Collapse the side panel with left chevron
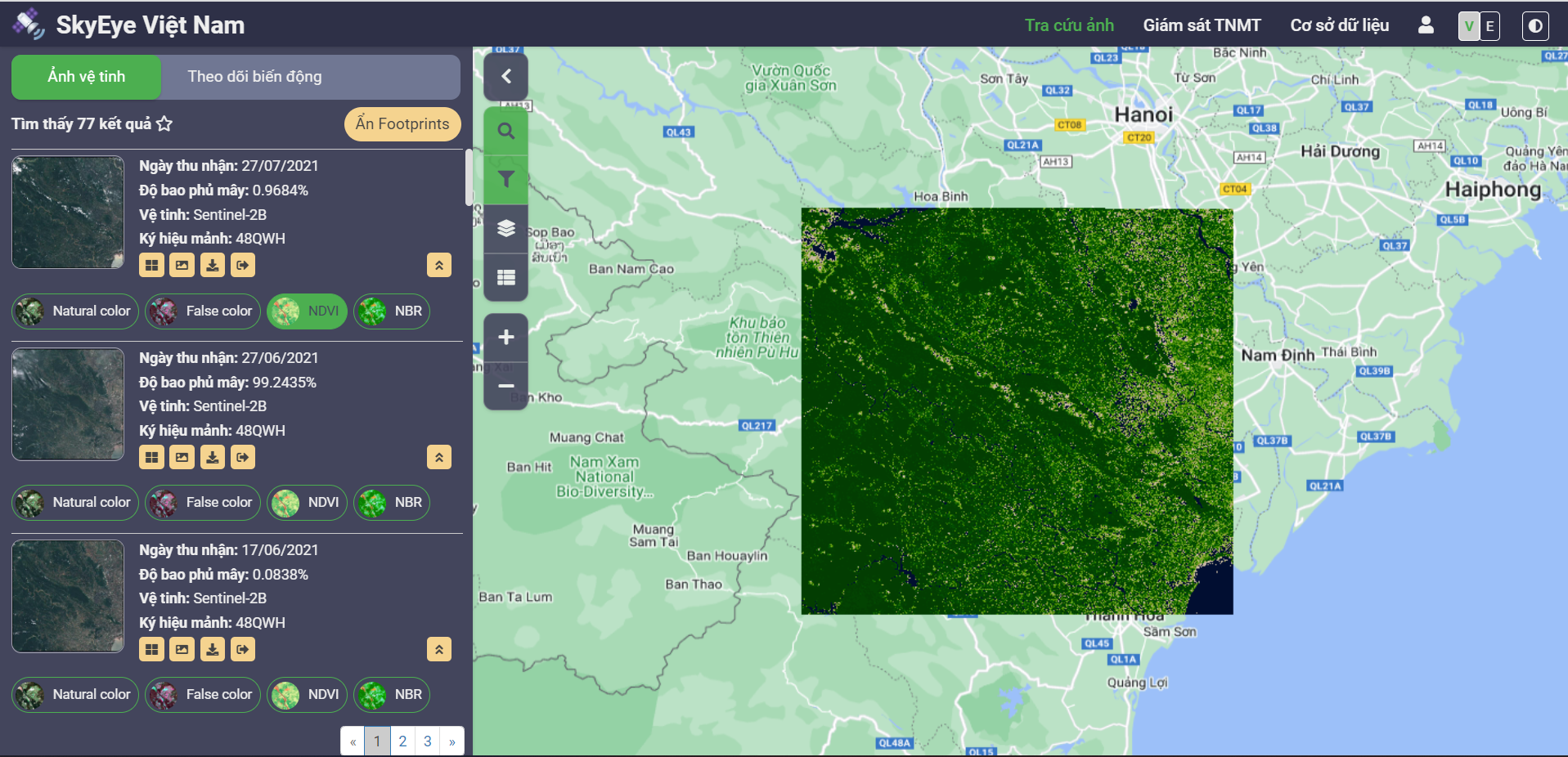The image size is (1568, 757). 505,76
